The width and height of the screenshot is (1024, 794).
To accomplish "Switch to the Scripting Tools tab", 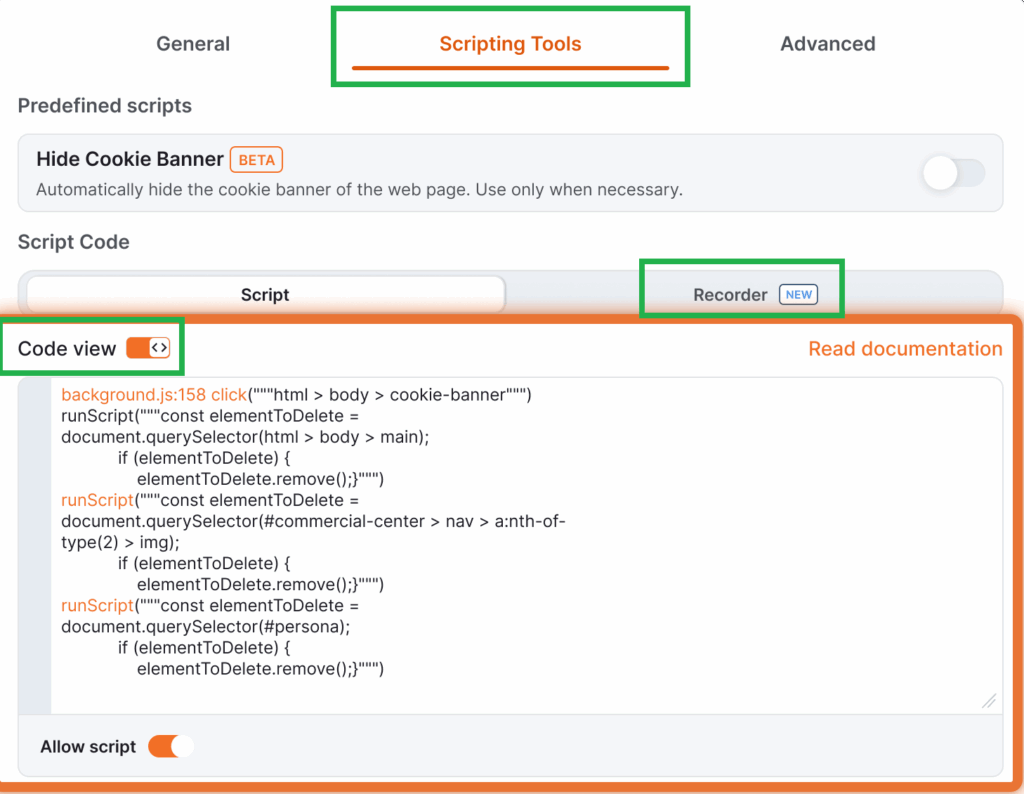I will click(x=510, y=44).
